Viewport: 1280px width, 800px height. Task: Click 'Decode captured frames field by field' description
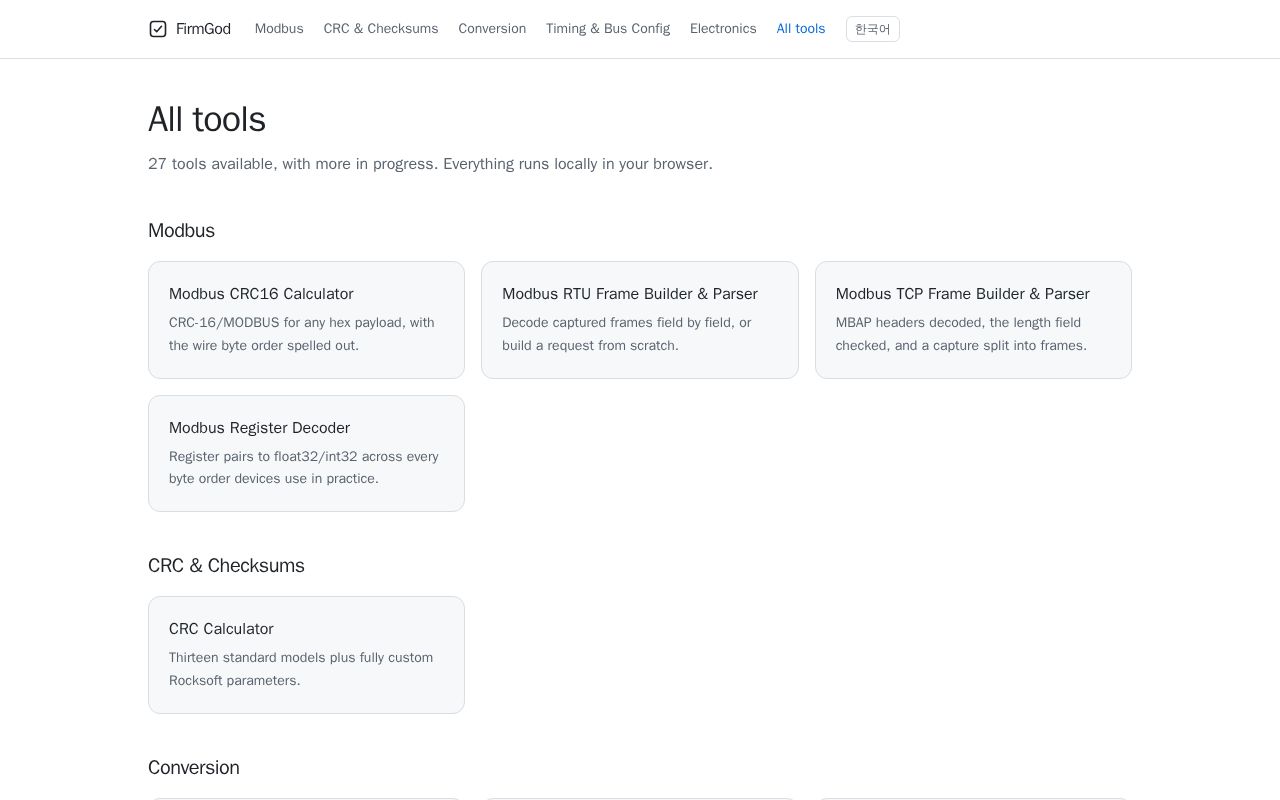[627, 334]
